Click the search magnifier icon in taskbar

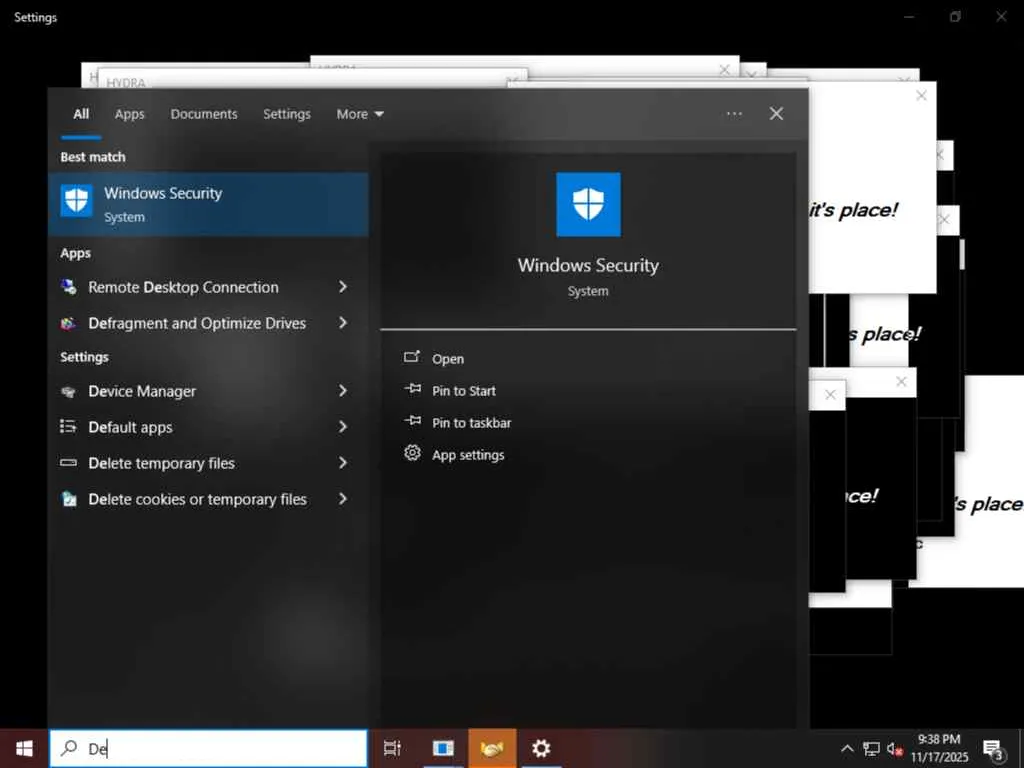tap(69, 748)
